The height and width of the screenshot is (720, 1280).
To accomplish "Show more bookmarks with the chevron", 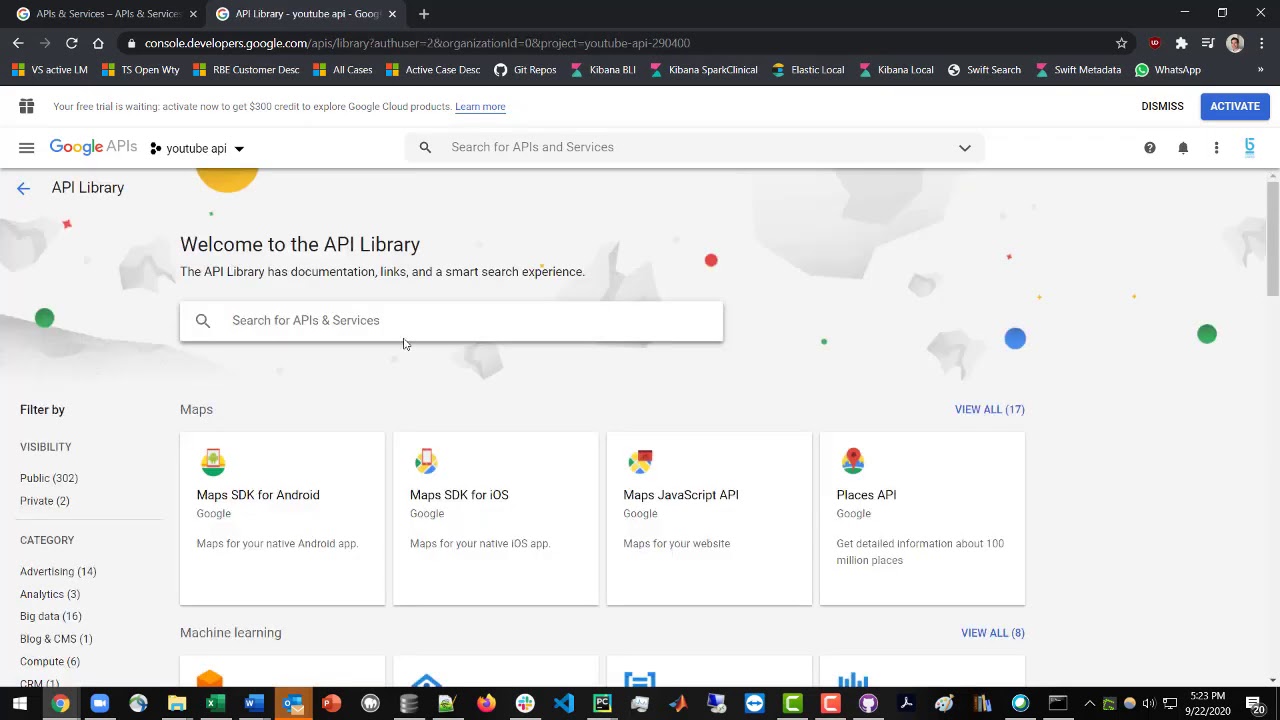I will coord(1260,70).
